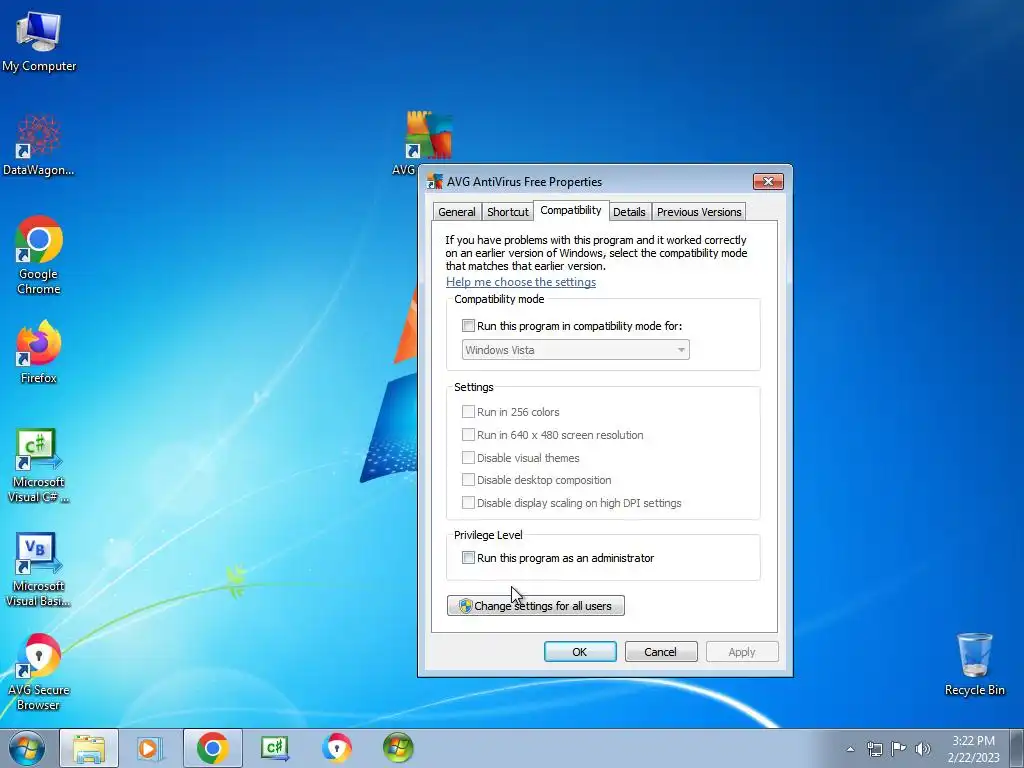Select the Compatibility tab
This screenshot has width=1024, height=768.
pyautogui.click(x=571, y=210)
